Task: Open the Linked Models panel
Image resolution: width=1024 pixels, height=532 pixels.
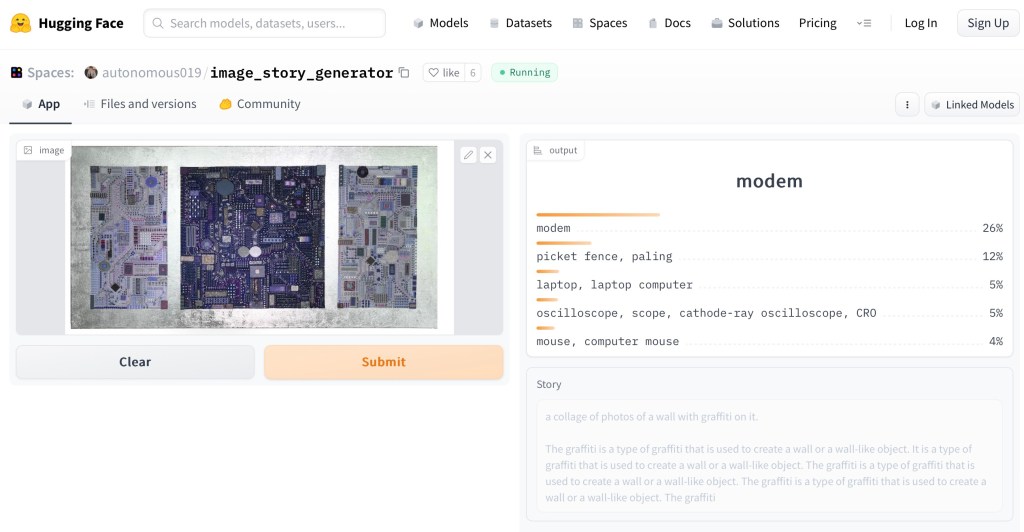Action: [971, 104]
